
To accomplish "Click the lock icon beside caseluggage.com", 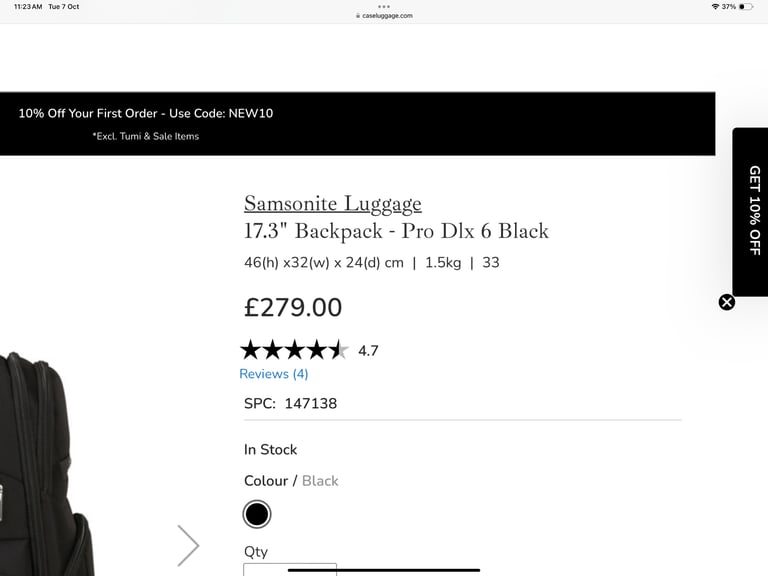I will click(357, 16).
